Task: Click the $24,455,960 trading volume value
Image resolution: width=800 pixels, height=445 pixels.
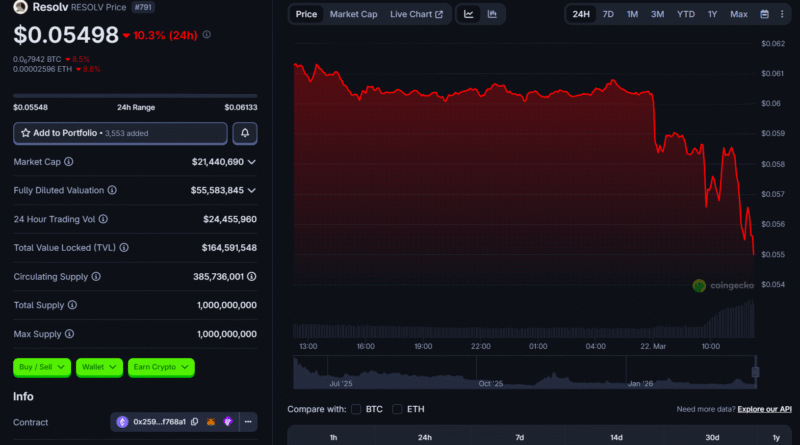Action: [x=230, y=219]
